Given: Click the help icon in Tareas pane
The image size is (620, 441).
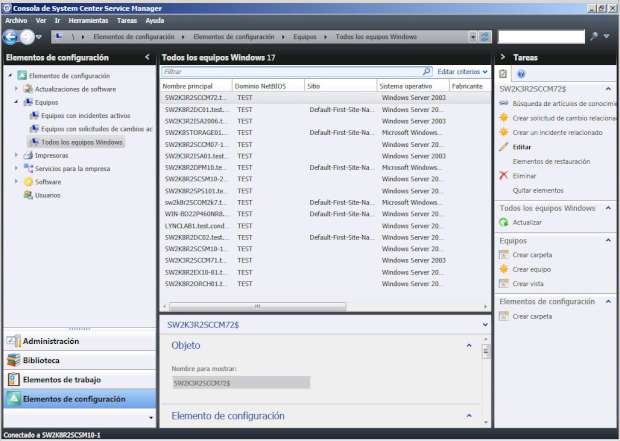Looking at the screenshot, I should (x=521, y=74).
